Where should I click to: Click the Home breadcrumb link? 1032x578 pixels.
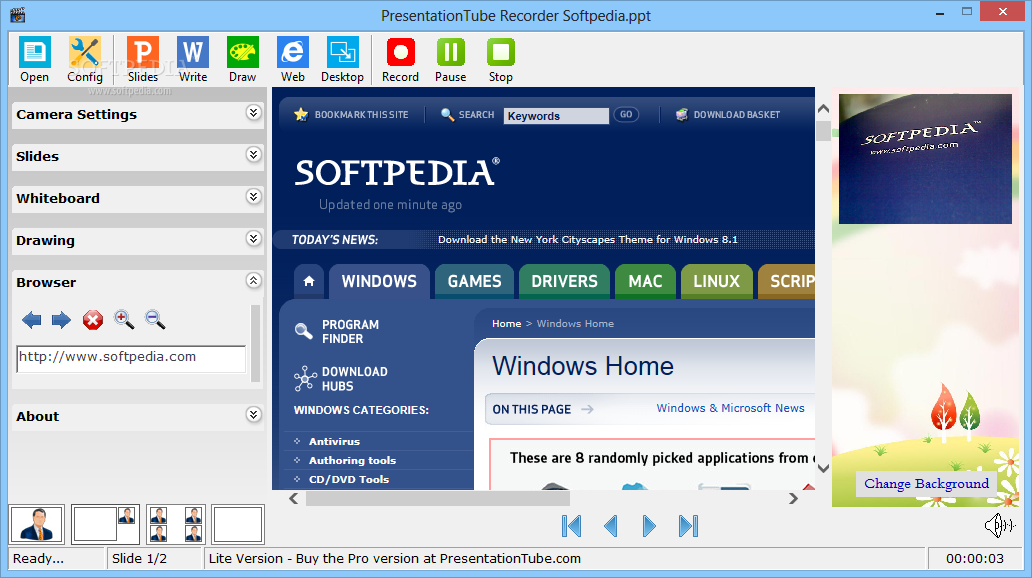pos(507,324)
